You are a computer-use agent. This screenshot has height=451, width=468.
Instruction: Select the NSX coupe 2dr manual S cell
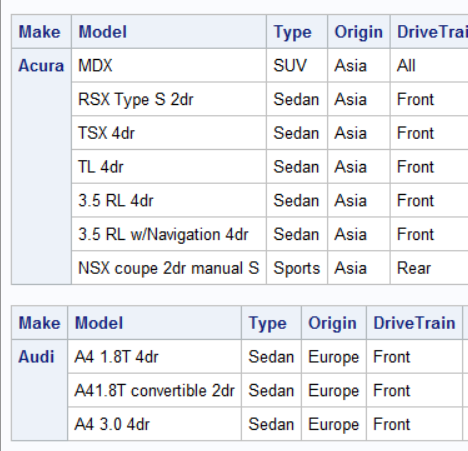(169, 268)
